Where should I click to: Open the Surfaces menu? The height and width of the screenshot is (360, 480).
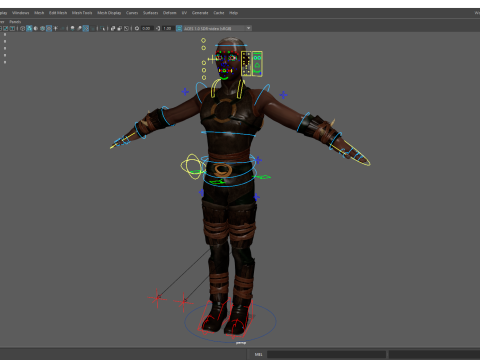click(x=151, y=13)
